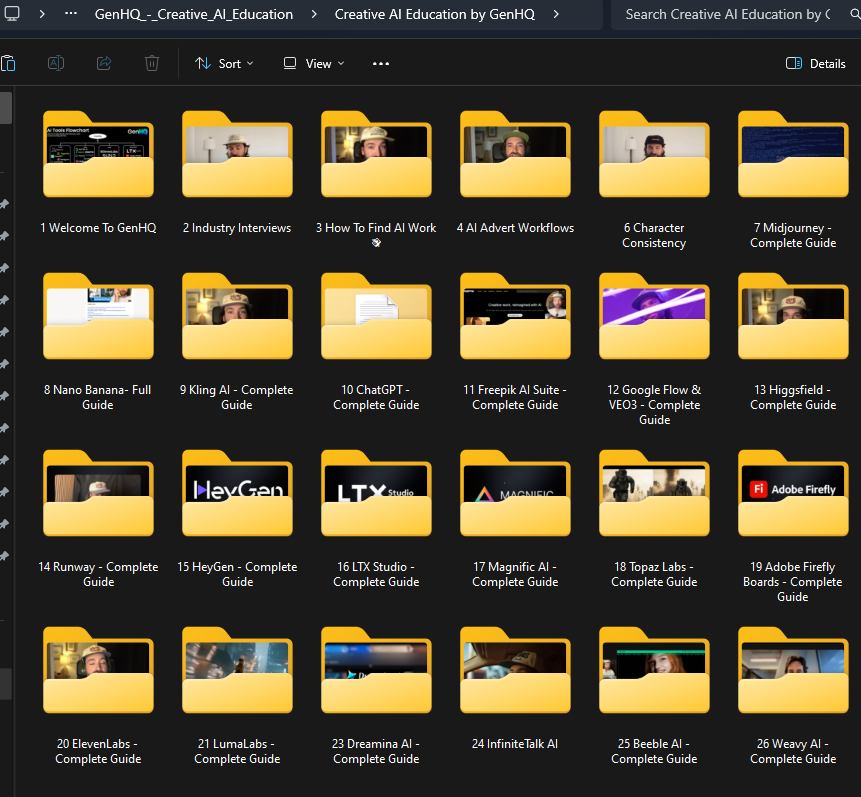
Task: Click Creative AI Education by GenHQ breadcrumb
Action: 434,14
